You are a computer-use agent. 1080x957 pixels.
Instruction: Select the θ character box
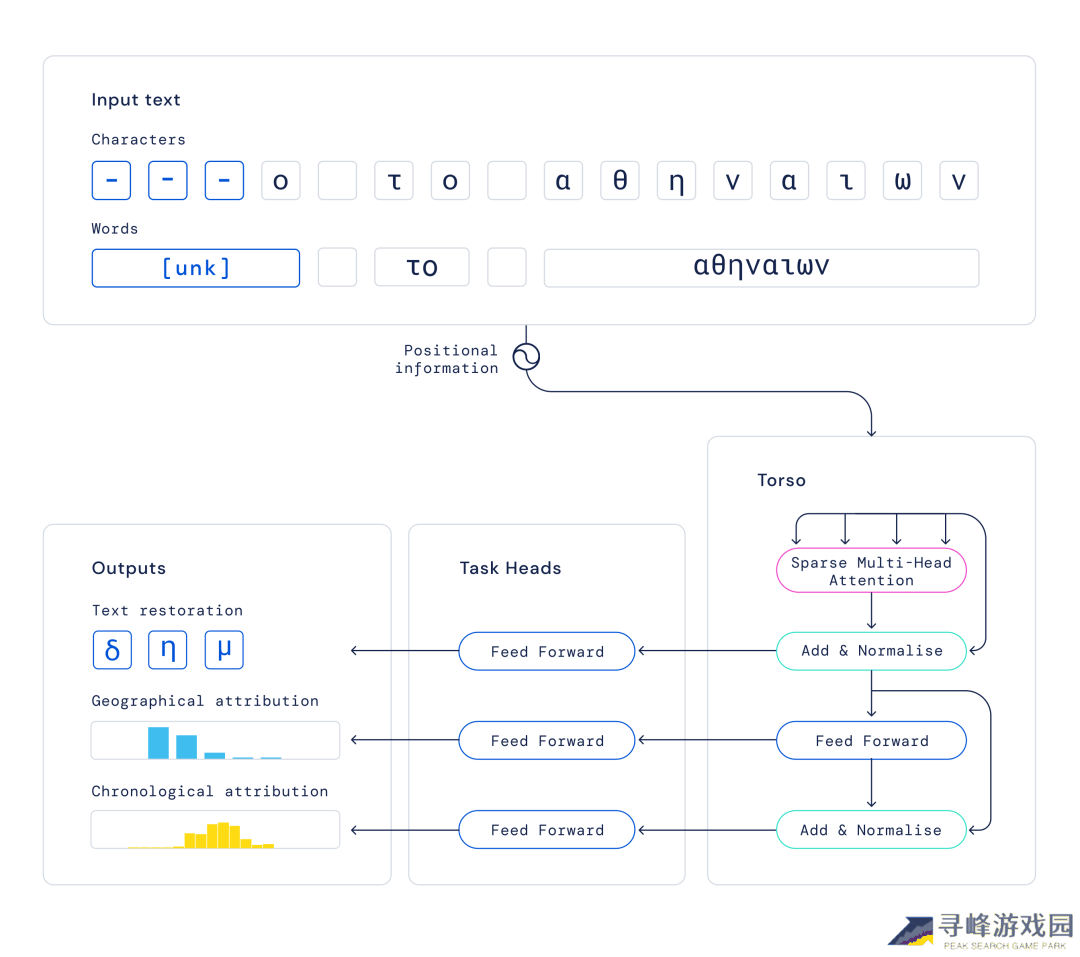point(620,181)
